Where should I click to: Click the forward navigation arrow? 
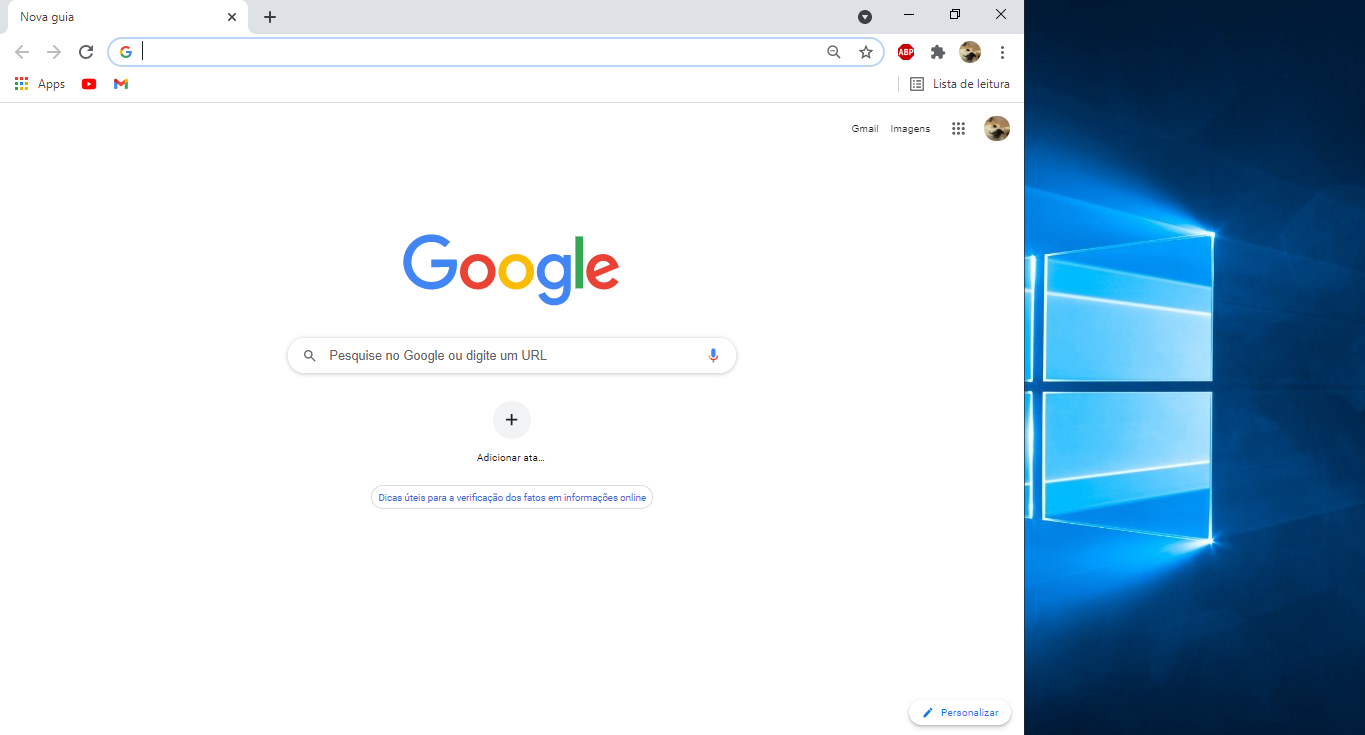tap(54, 52)
